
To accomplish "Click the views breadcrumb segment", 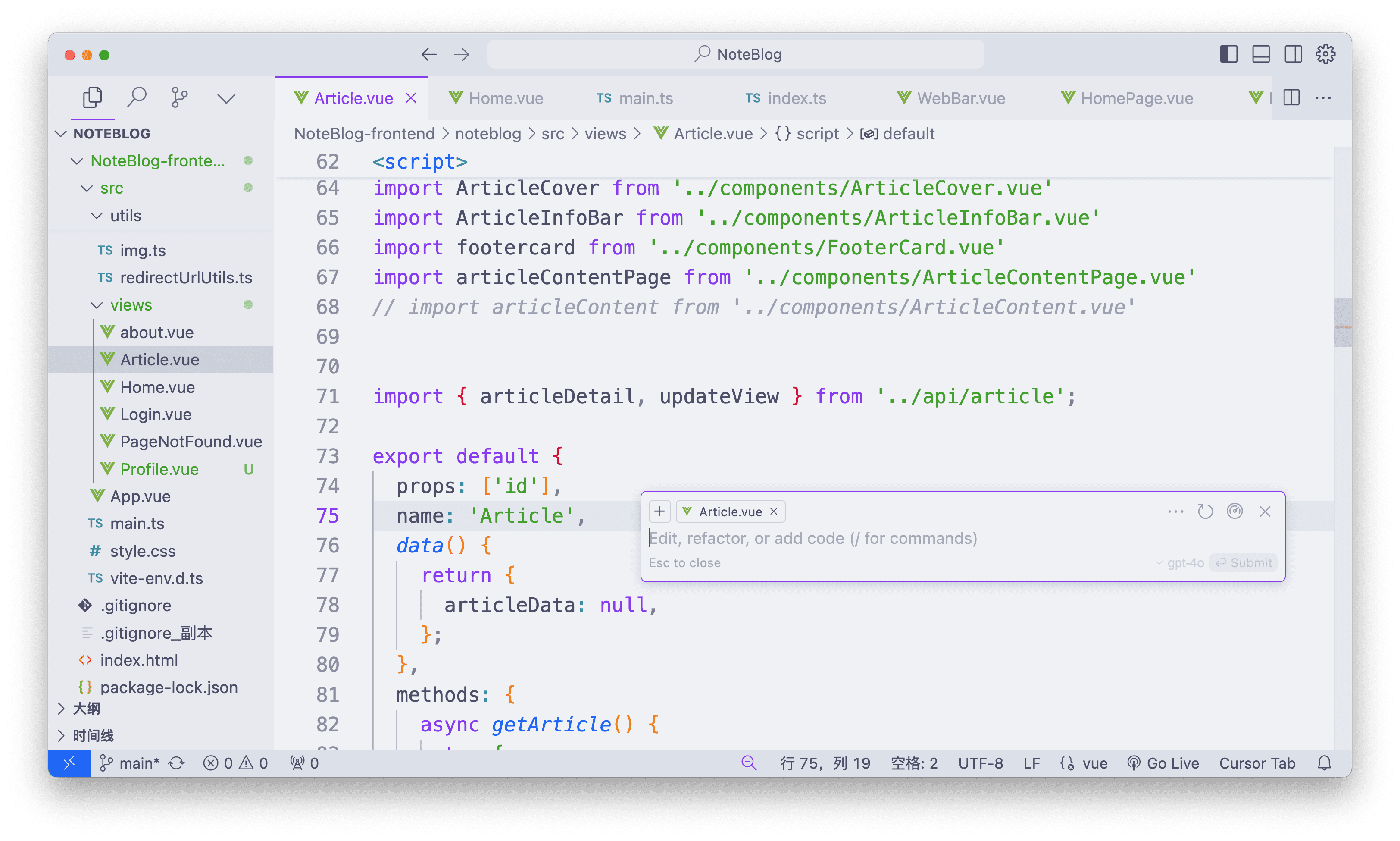I will (605, 134).
